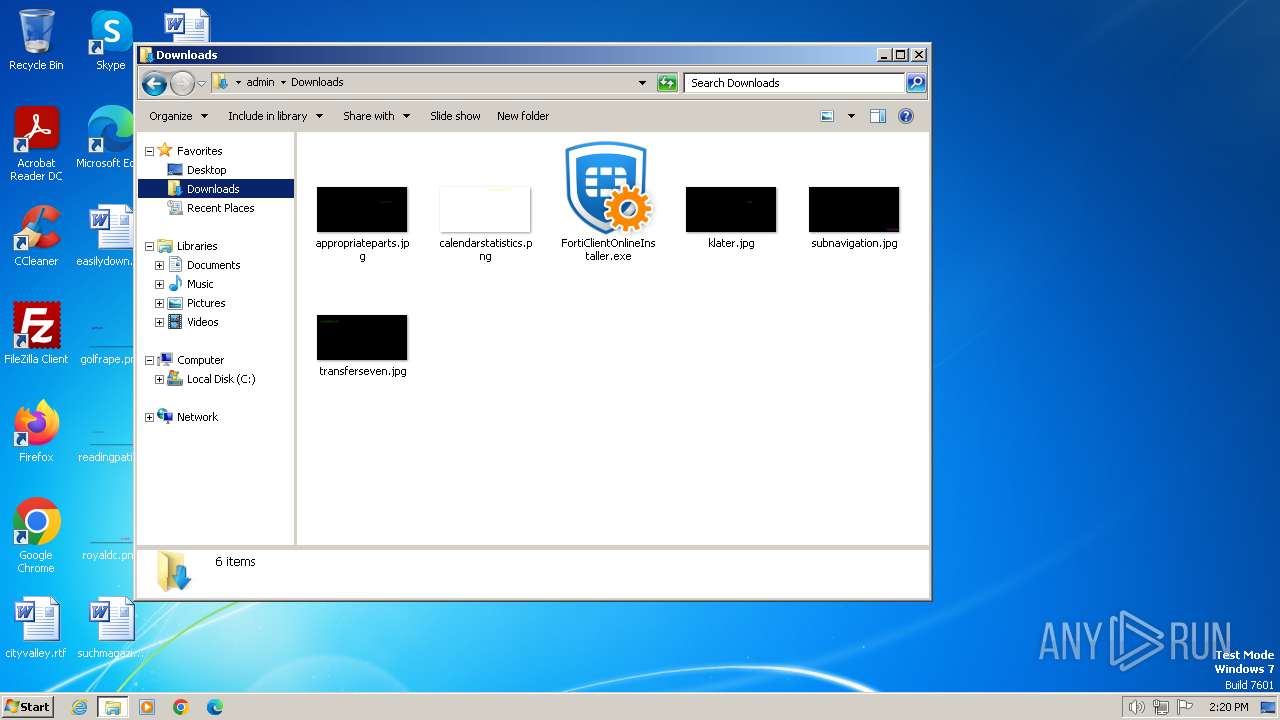Open the admin breadcrumb dropdown arrow
The height and width of the screenshot is (720, 1280).
click(283, 83)
